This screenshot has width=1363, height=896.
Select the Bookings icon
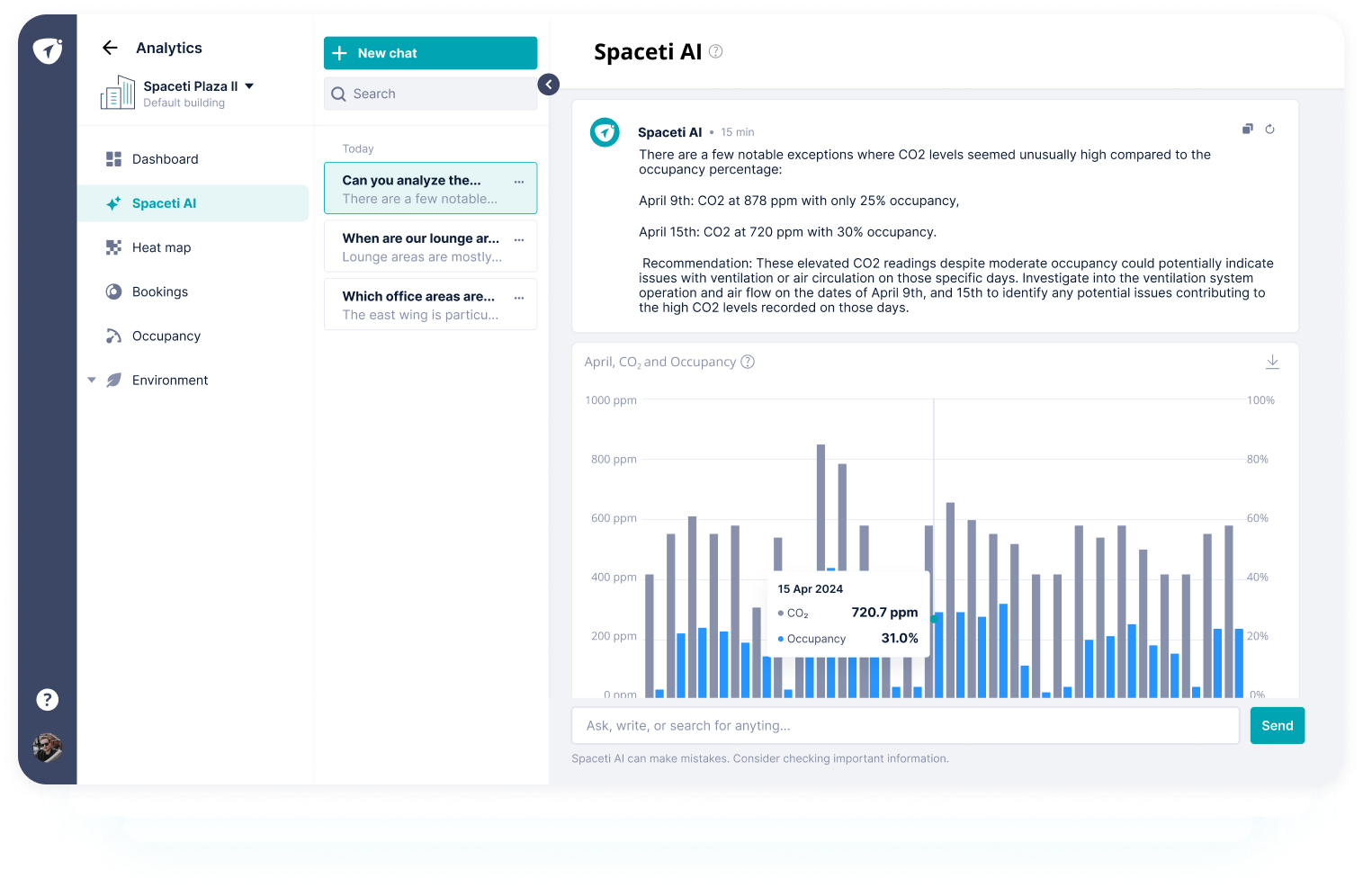[113, 291]
